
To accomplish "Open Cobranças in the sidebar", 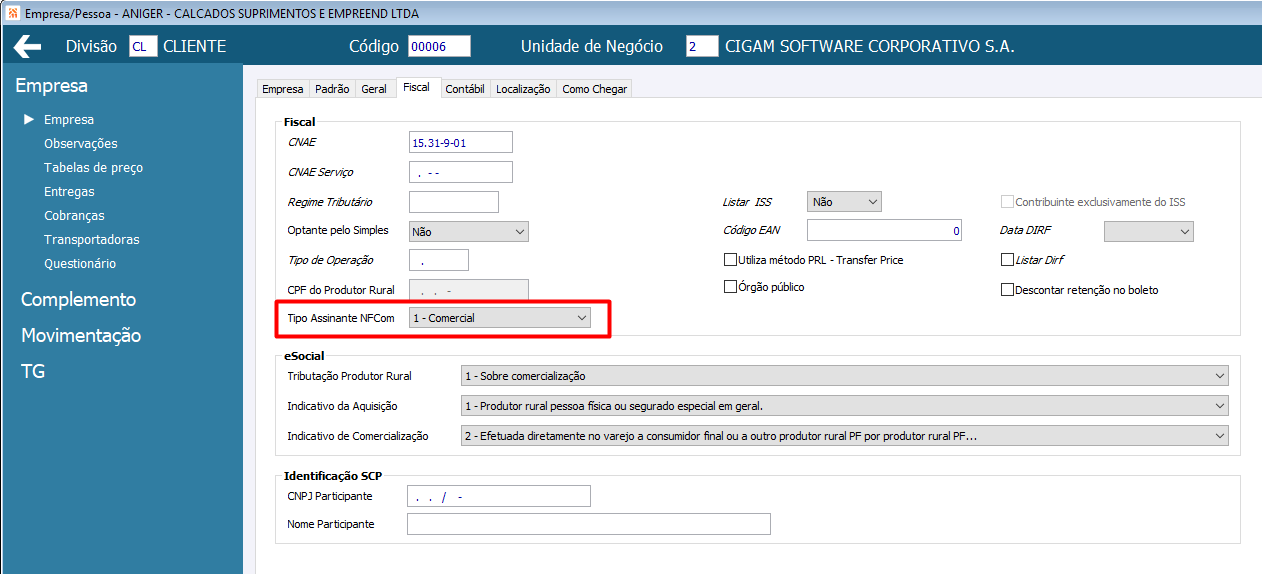I will point(74,216).
